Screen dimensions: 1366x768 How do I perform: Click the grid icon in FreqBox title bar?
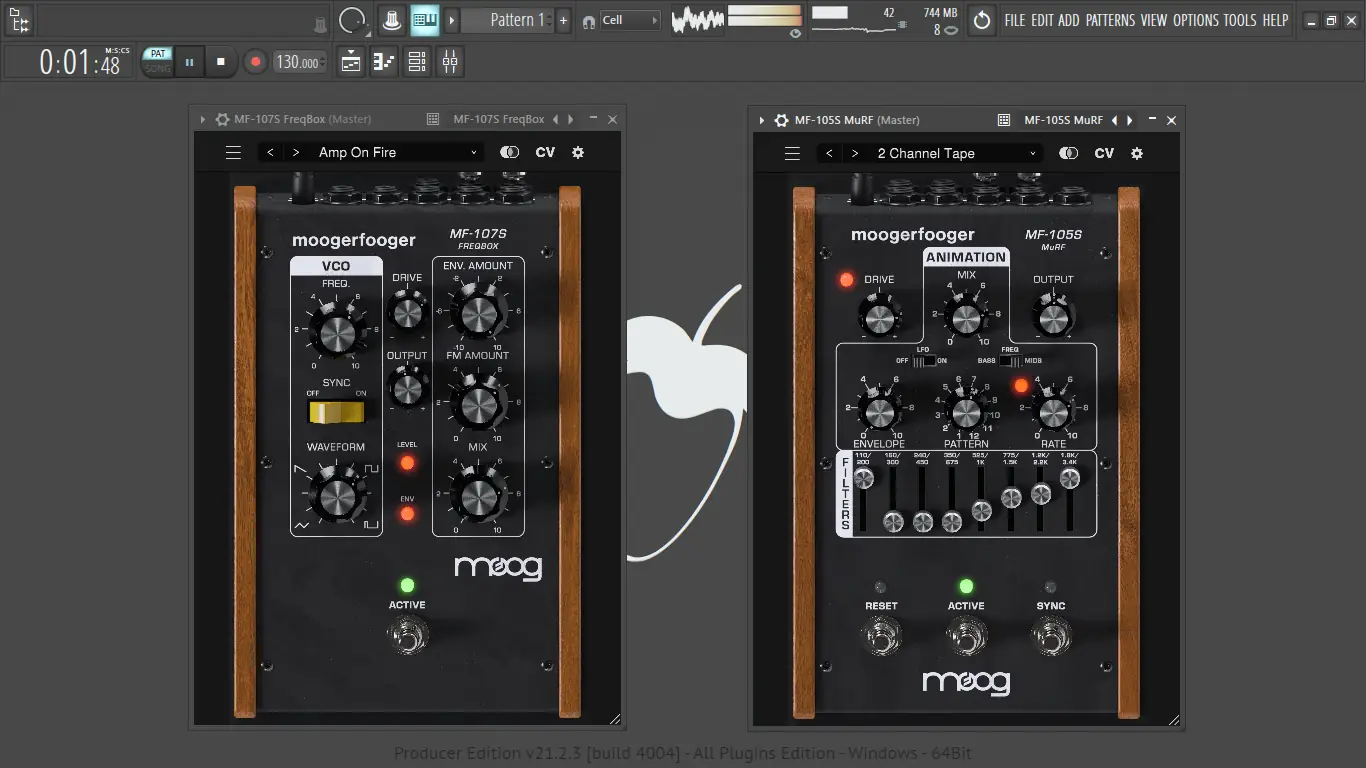(x=433, y=120)
